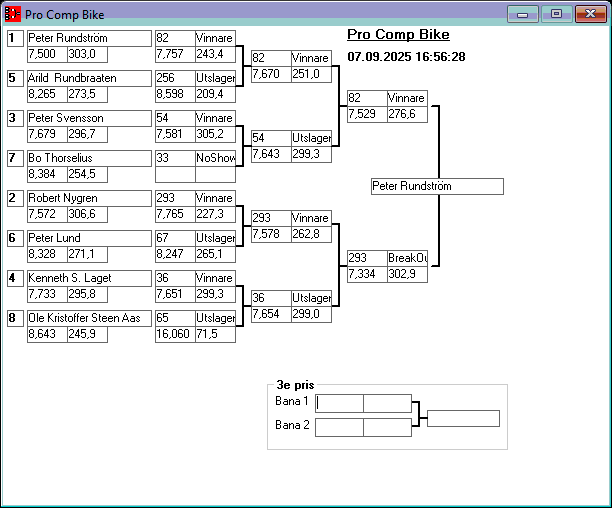Click the Pro Comp Bike title bar icon

(x=13, y=15)
